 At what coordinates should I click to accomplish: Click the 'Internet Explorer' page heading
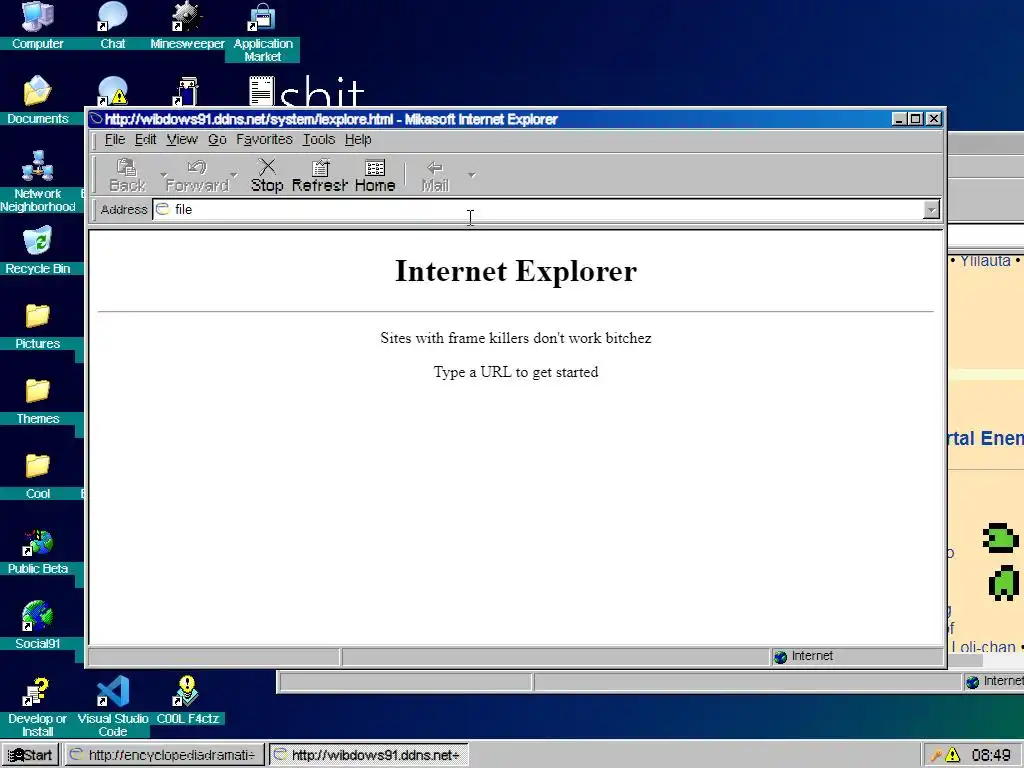pyautogui.click(x=516, y=271)
